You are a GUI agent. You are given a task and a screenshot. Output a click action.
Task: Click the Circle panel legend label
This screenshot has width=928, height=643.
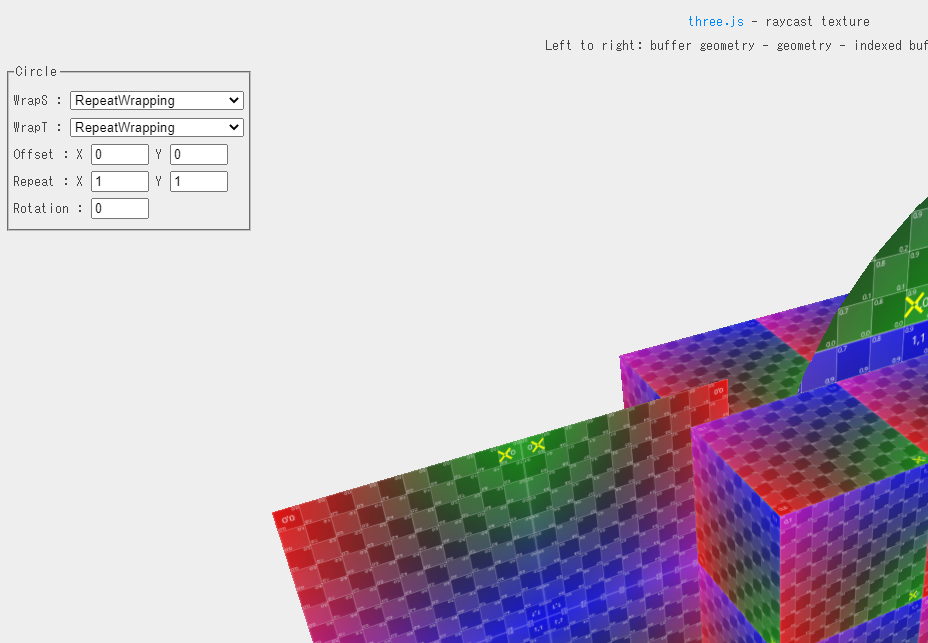[35, 71]
